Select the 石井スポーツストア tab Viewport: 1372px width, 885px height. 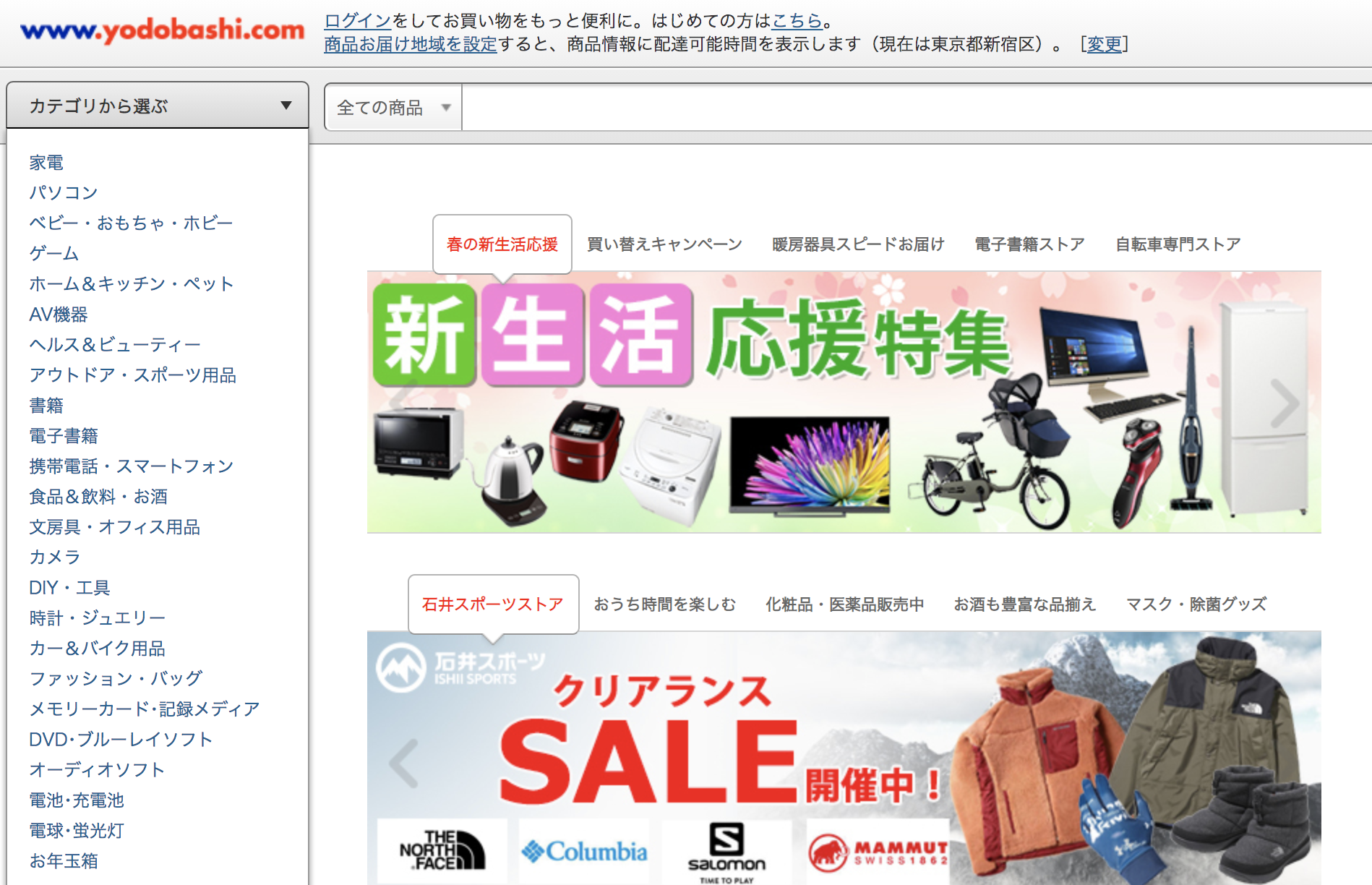[x=493, y=604]
